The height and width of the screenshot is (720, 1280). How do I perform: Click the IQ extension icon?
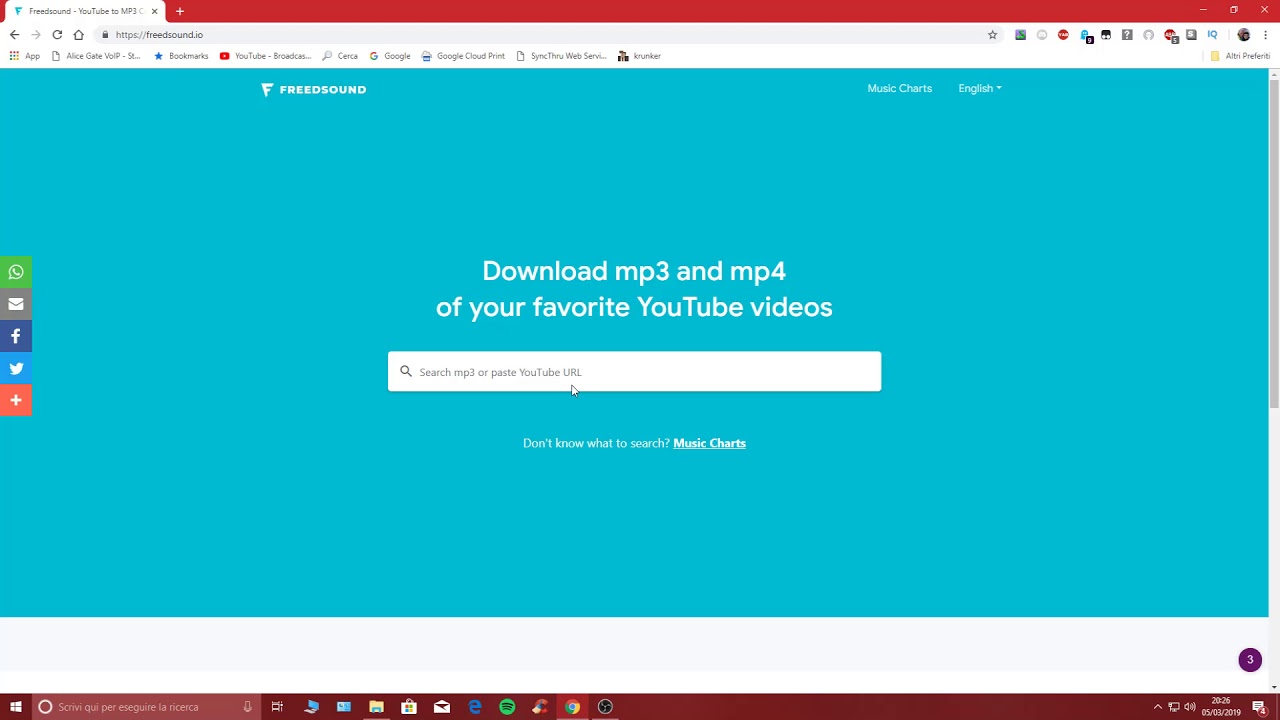pyautogui.click(x=1212, y=35)
